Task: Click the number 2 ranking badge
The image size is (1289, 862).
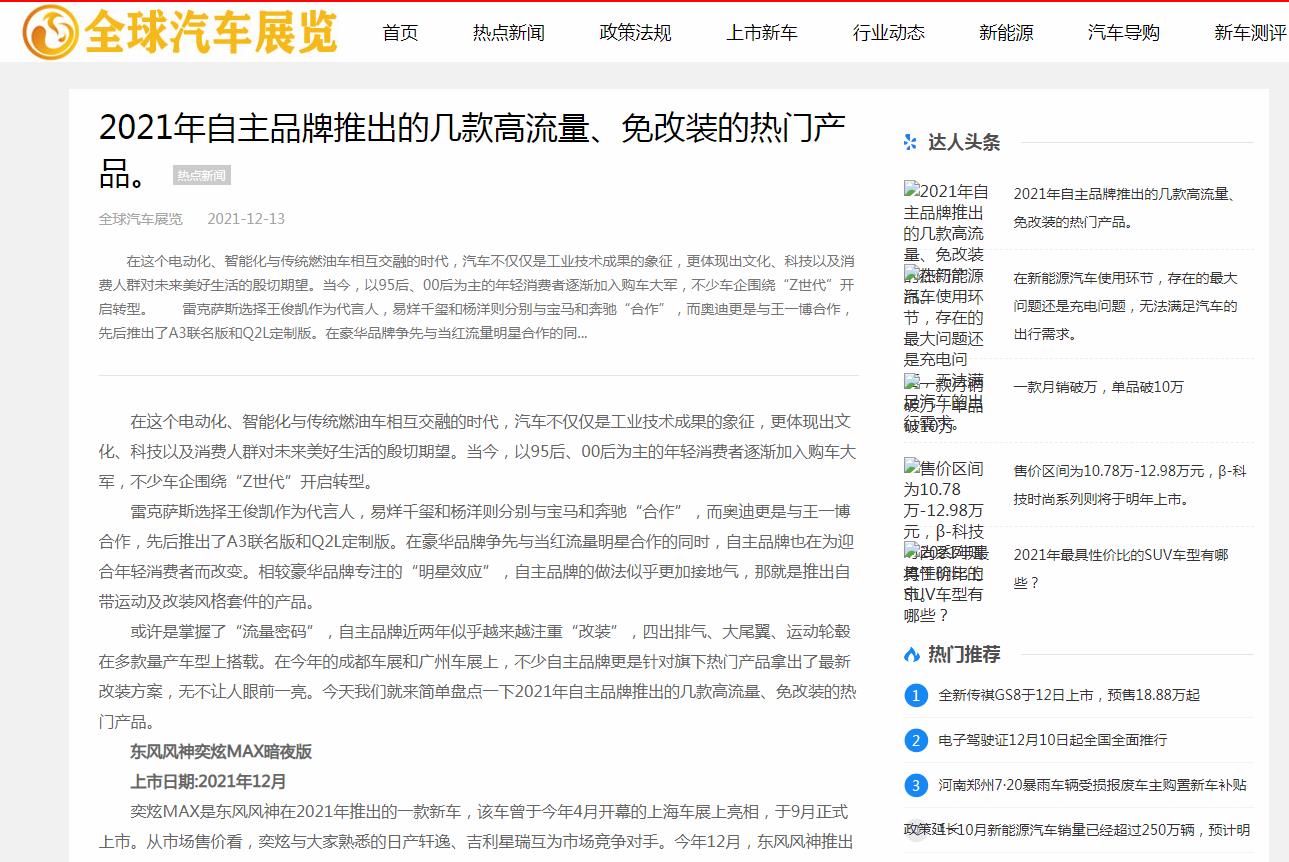Action: [x=916, y=740]
